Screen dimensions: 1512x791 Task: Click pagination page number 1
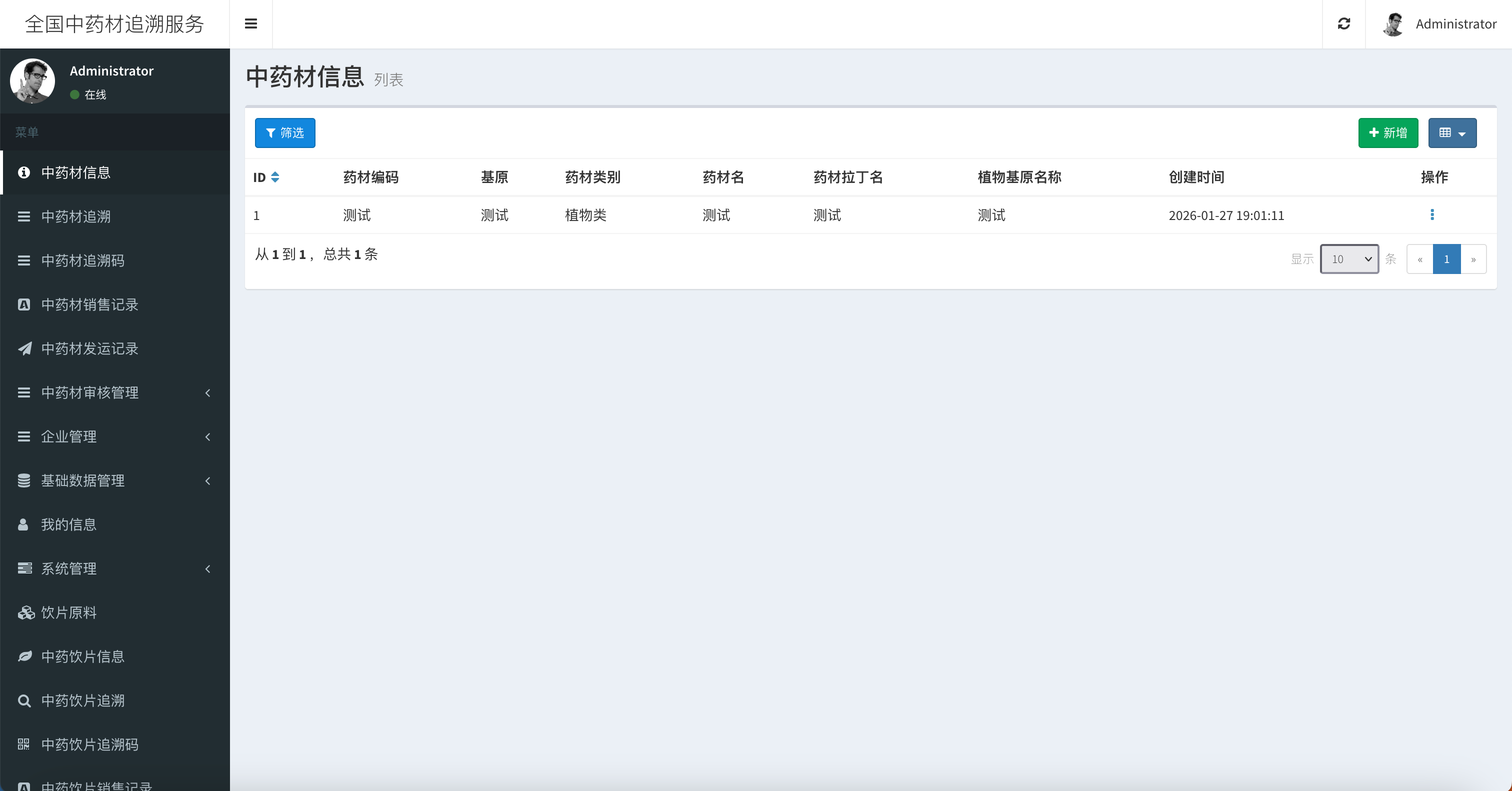[x=1447, y=259]
